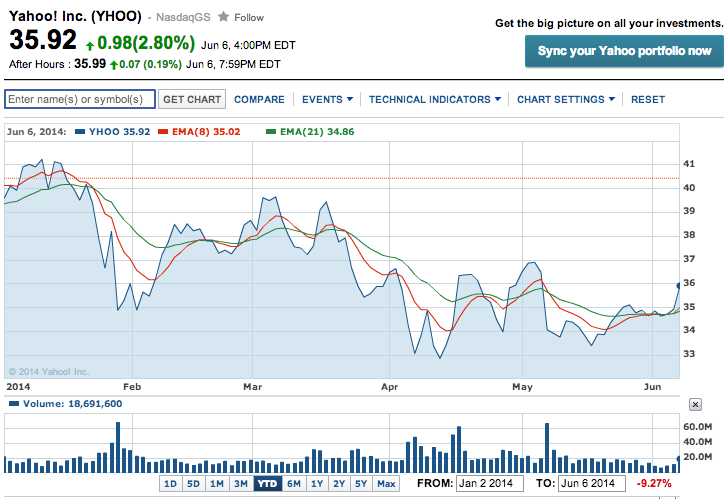
Task: Click the green EMA(21) legend swatch
Action: [271, 132]
